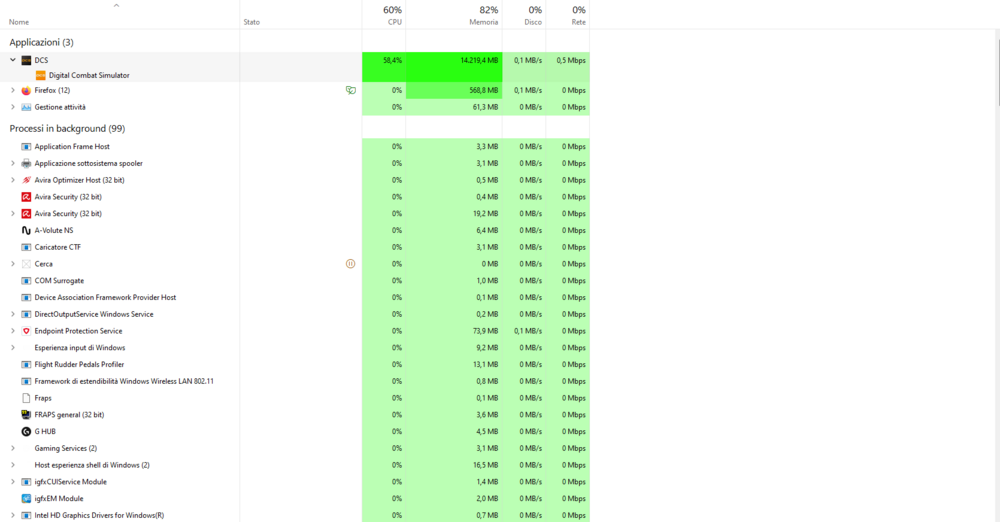Expand Esperienza input di Windows
Viewport: 1000px width, 522px height.
[x=13, y=348]
